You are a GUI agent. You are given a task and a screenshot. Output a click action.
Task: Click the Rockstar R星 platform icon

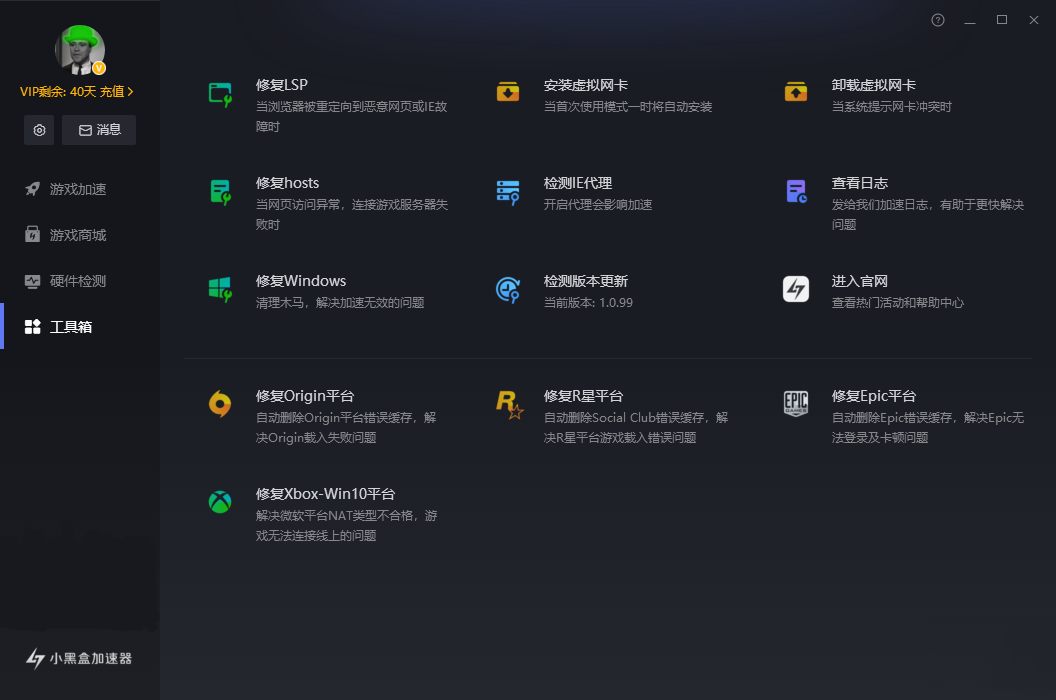509,404
